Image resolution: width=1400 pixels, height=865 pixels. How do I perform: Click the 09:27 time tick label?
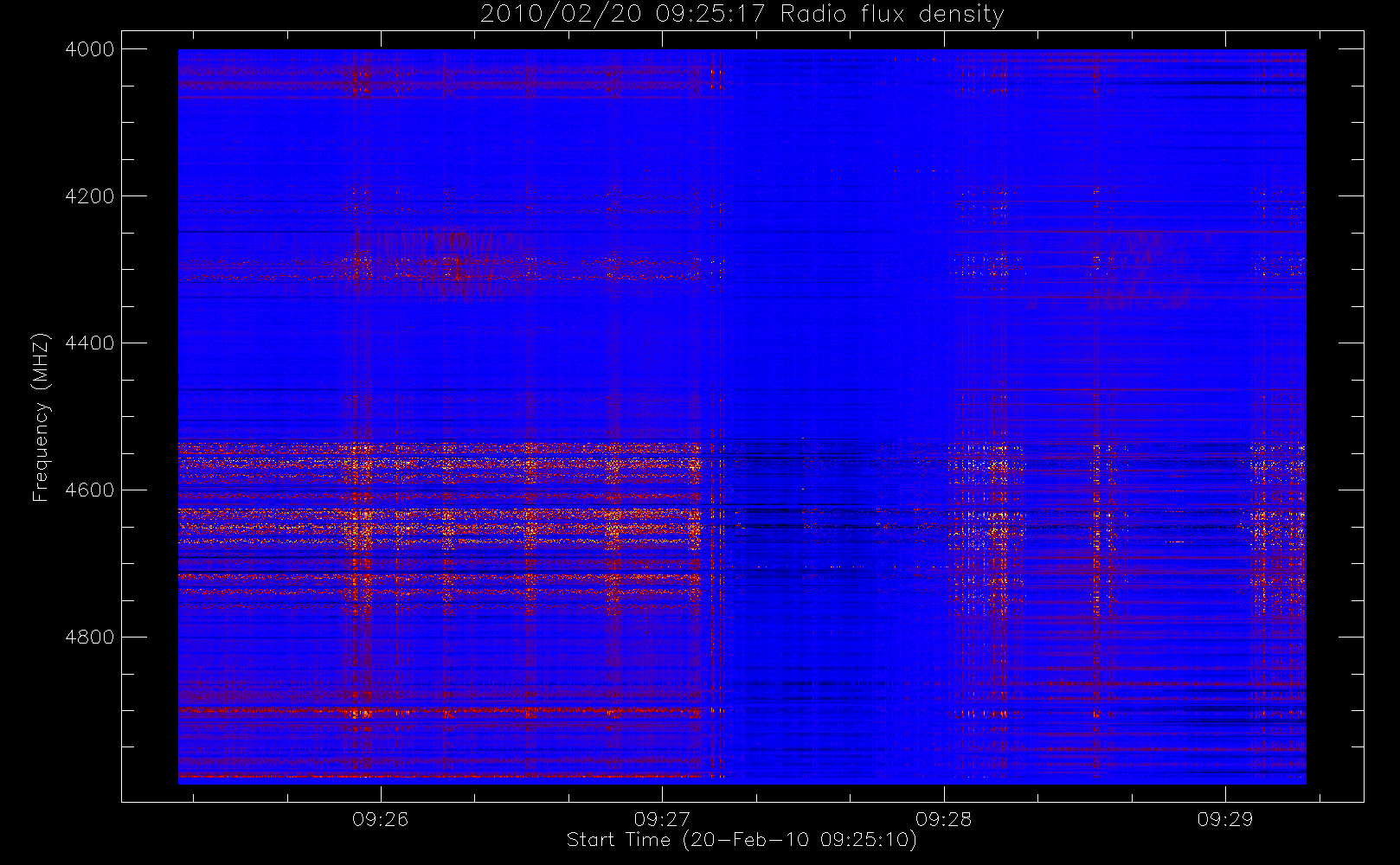click(662, 819)
